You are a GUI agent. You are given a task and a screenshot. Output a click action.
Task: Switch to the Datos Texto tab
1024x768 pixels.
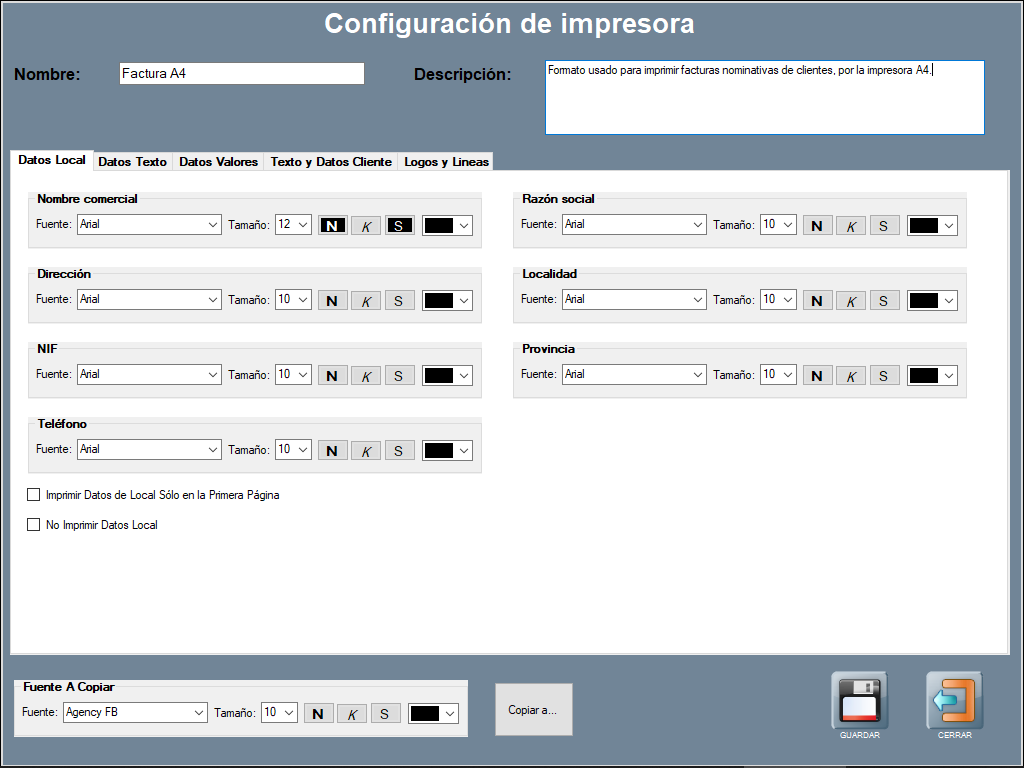point(132,162)
